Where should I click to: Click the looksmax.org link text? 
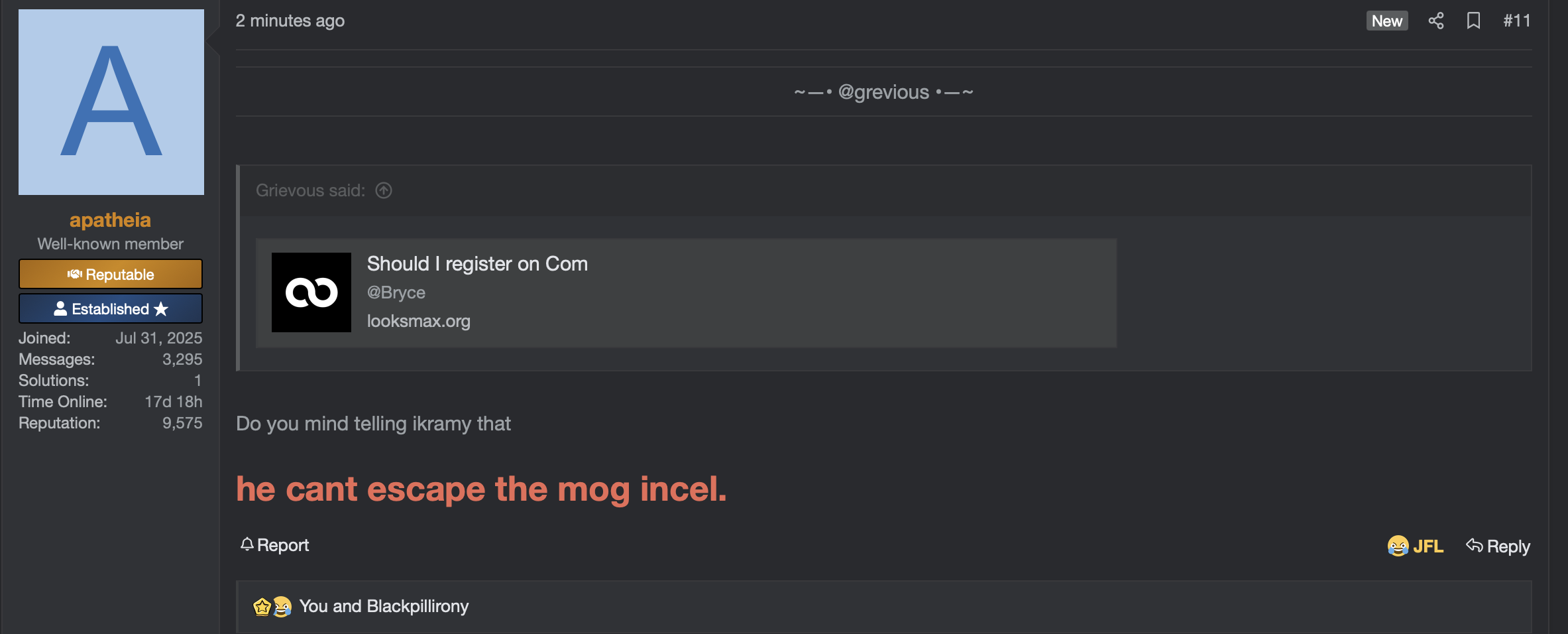[419, 321]
